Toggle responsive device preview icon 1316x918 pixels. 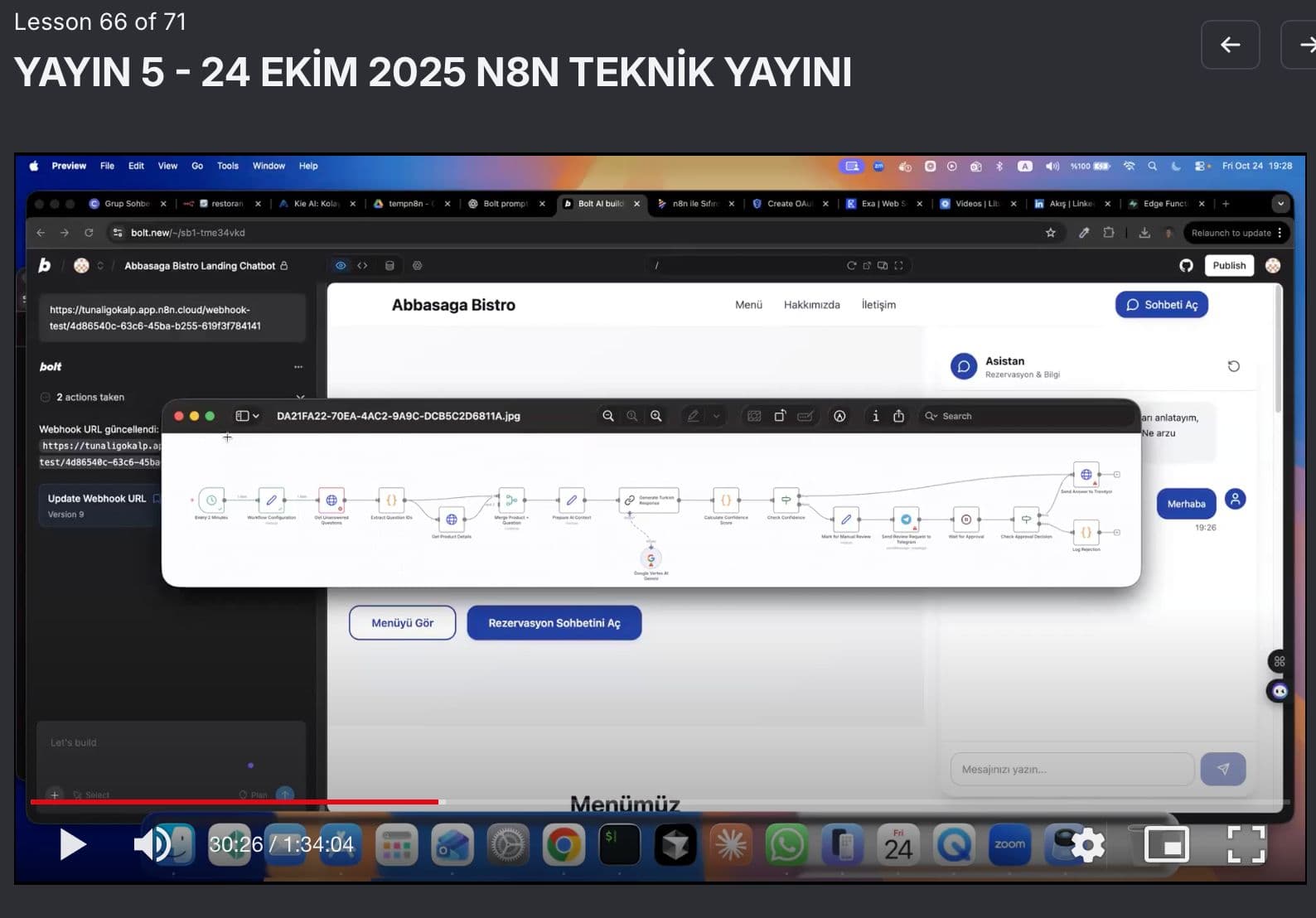883,266
